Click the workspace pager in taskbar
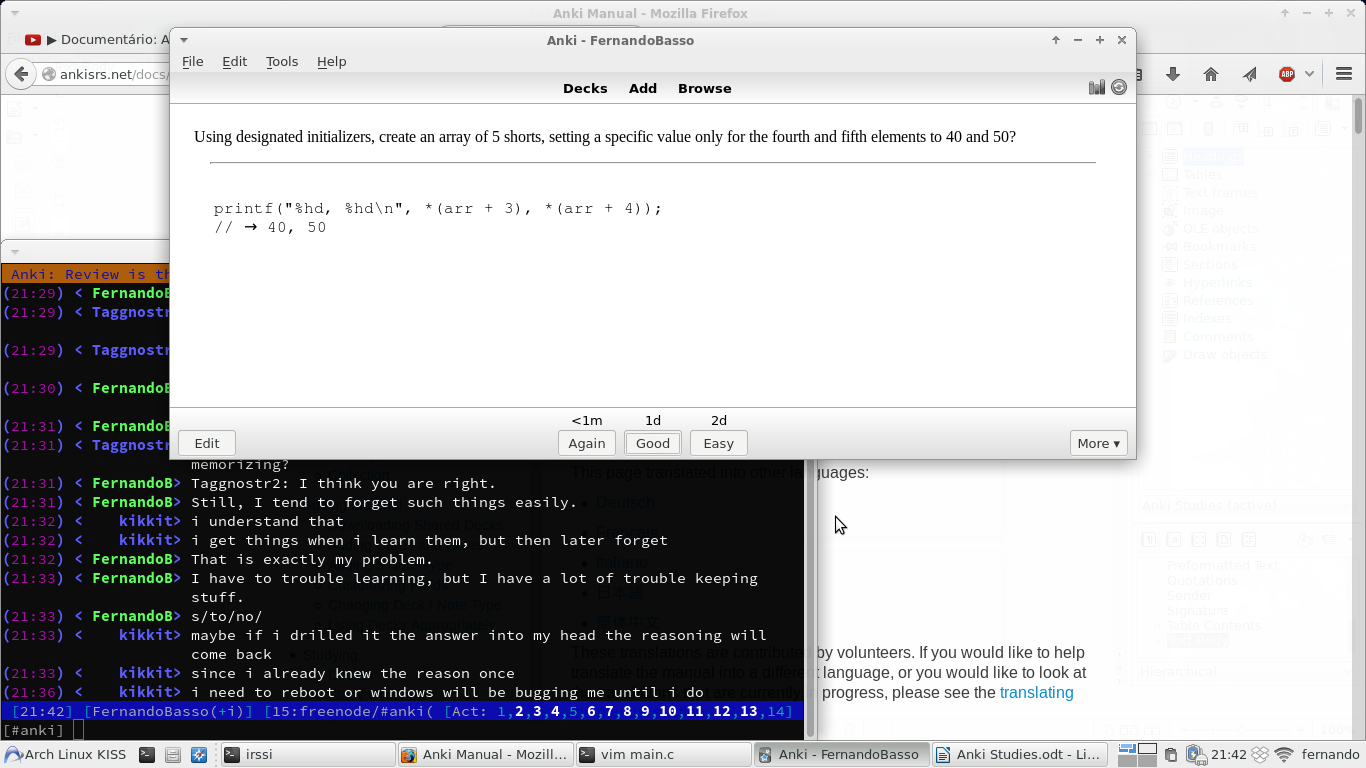This screenshot has height=768, width=1366. pyautogui.click(x=1137, y=755)
